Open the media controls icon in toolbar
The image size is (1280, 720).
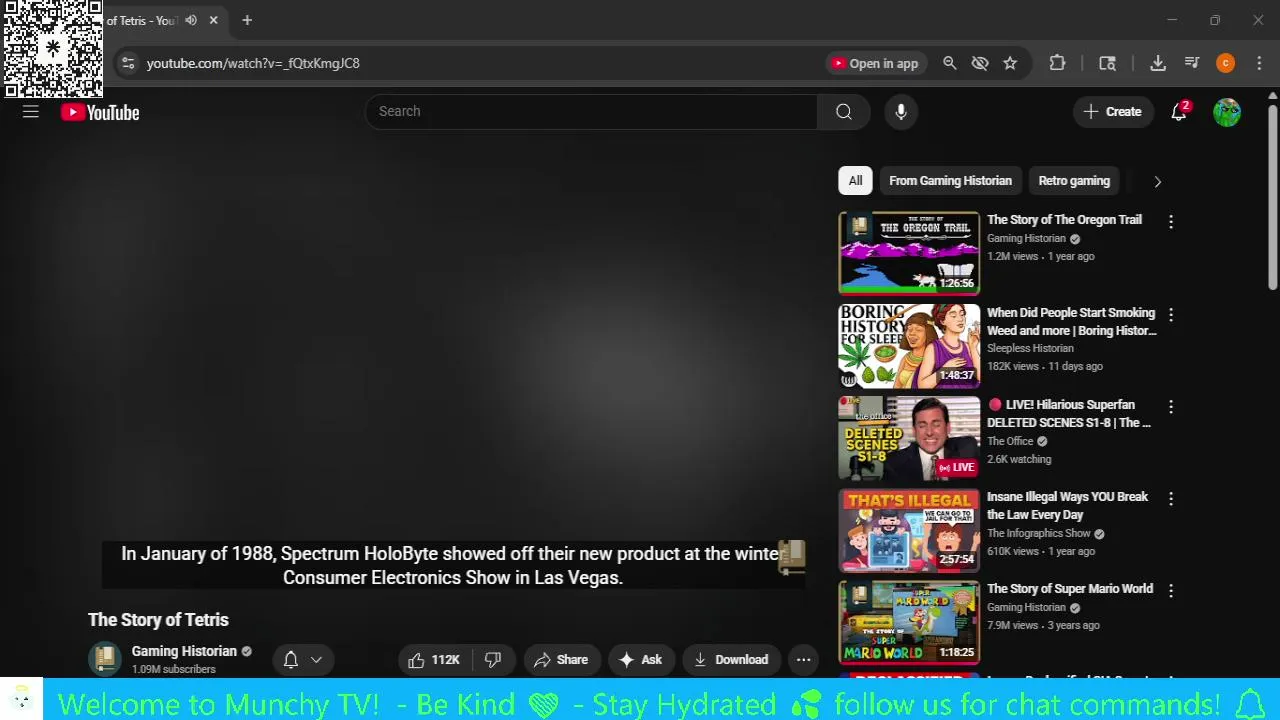(x=1192, y=63)
